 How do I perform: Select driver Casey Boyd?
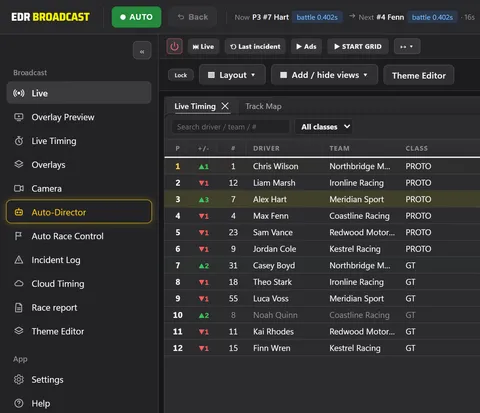click(322, 265)
